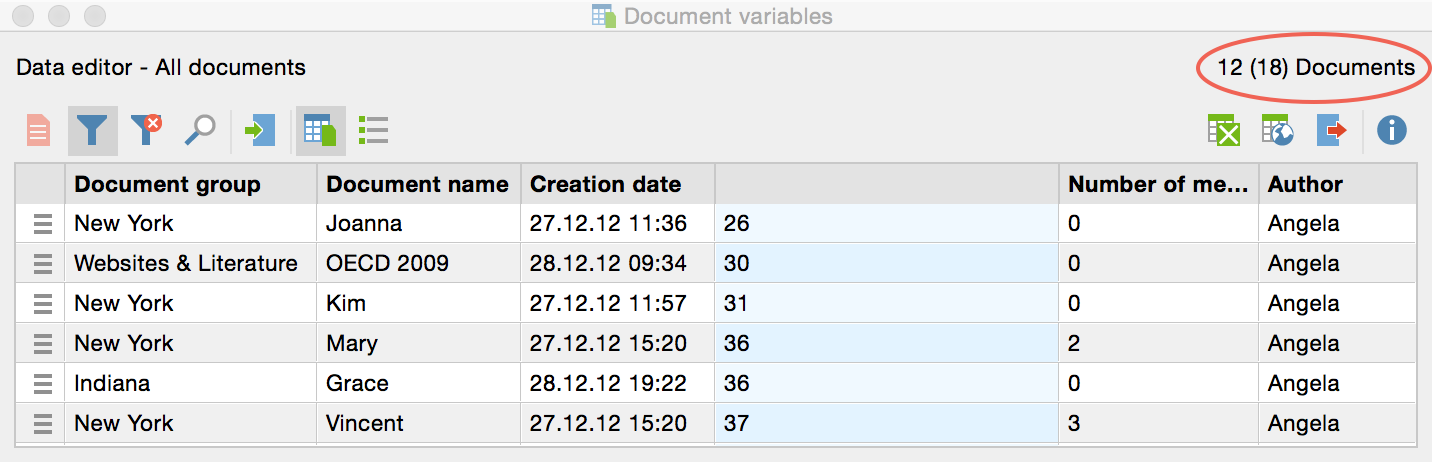
Task: Toggle the blue filter funnel icon
Action: click(92, 130)
